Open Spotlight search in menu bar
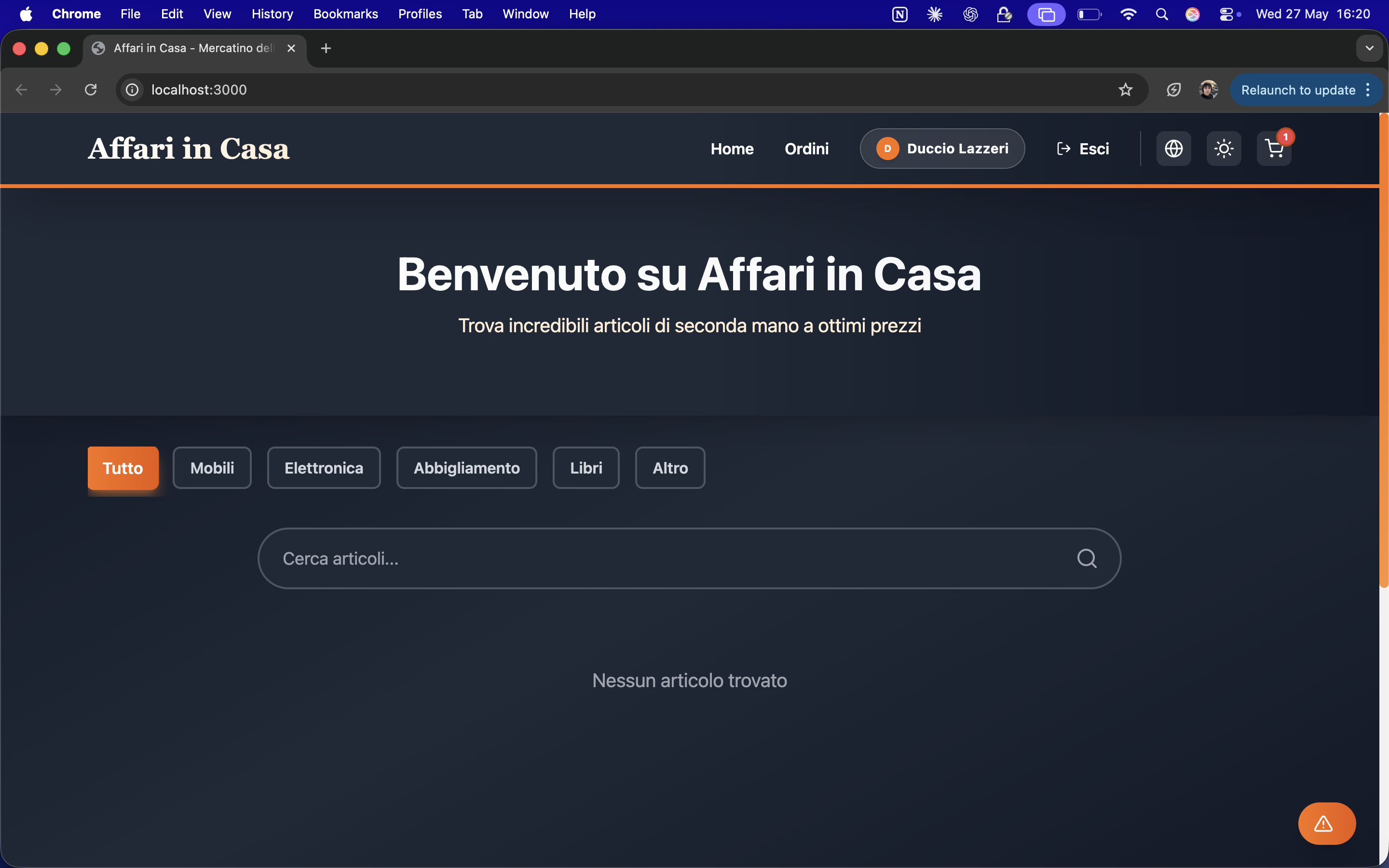The height and width of the screenshot is (868, 1389). pos(1162,14)
